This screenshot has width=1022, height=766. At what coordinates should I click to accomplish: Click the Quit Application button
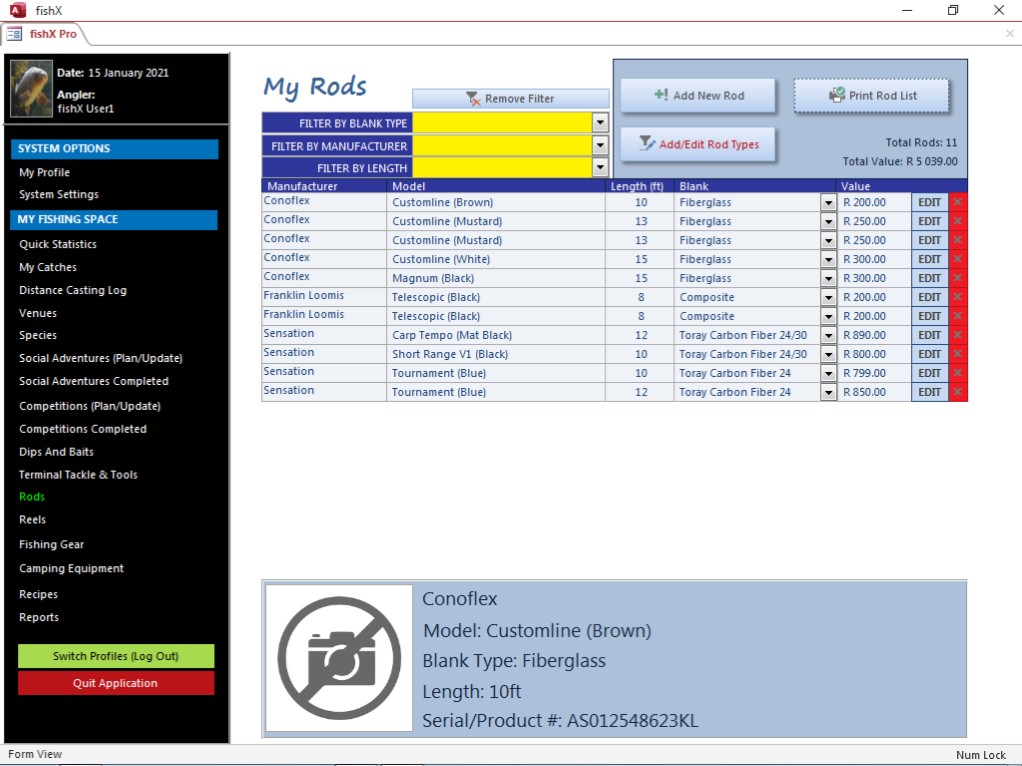[x=116, y=683]
